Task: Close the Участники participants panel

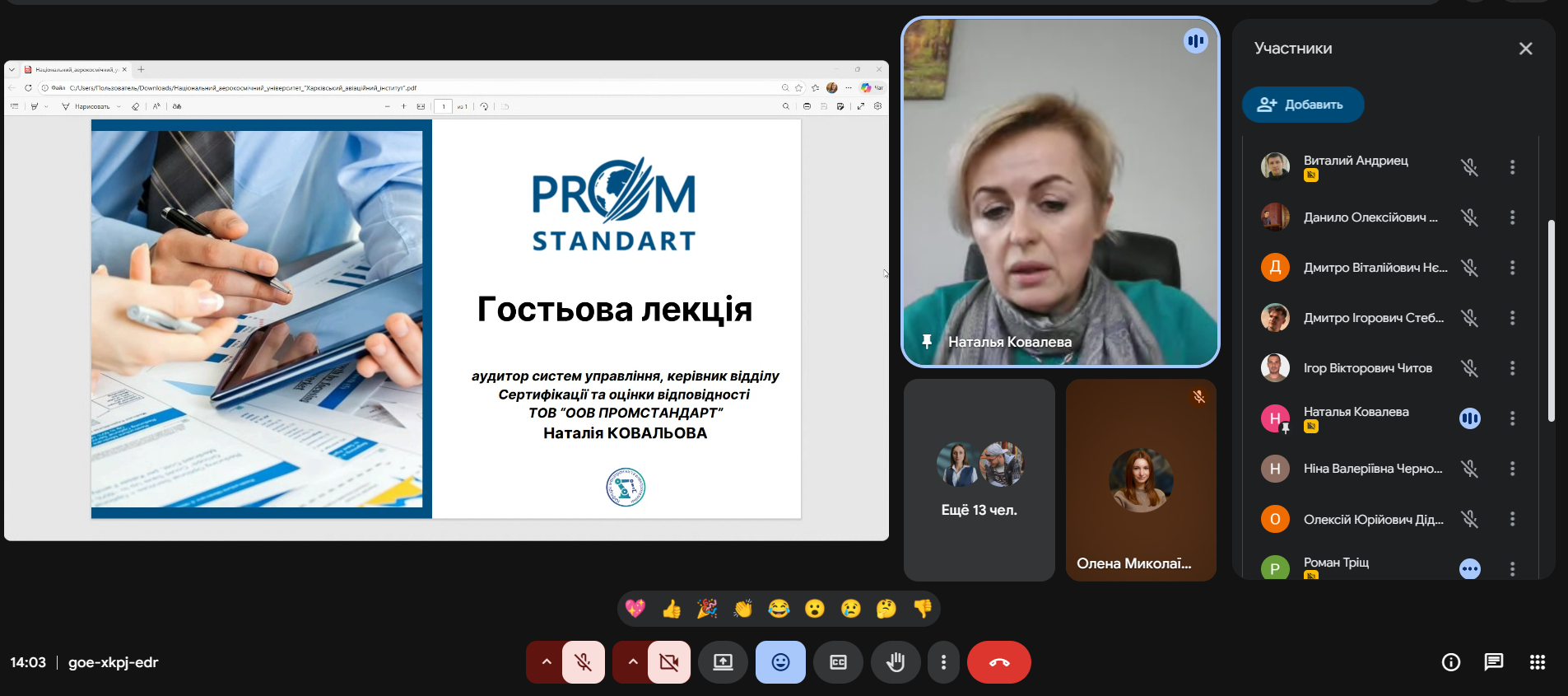Action: click(x=1525, y=49)
